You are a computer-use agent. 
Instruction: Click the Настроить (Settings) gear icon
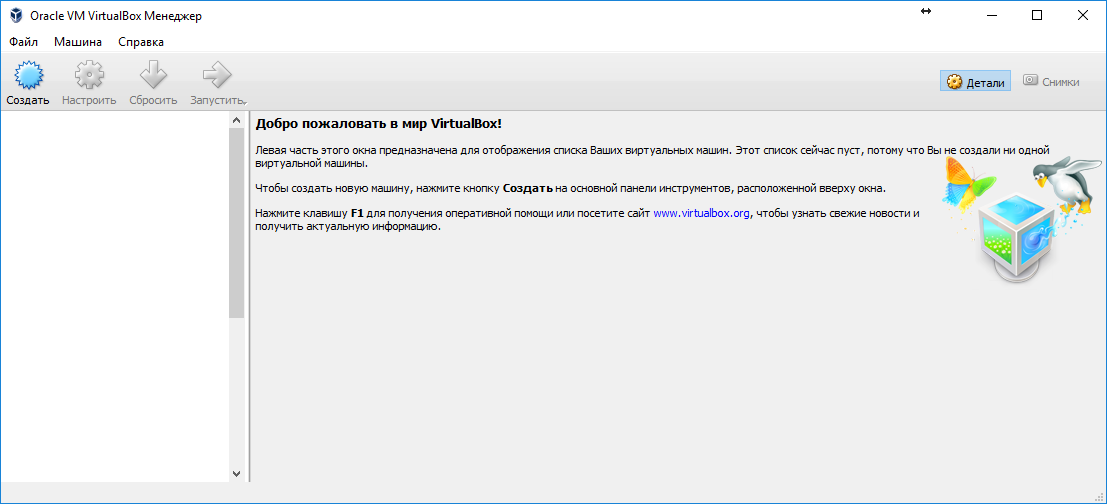89,75
